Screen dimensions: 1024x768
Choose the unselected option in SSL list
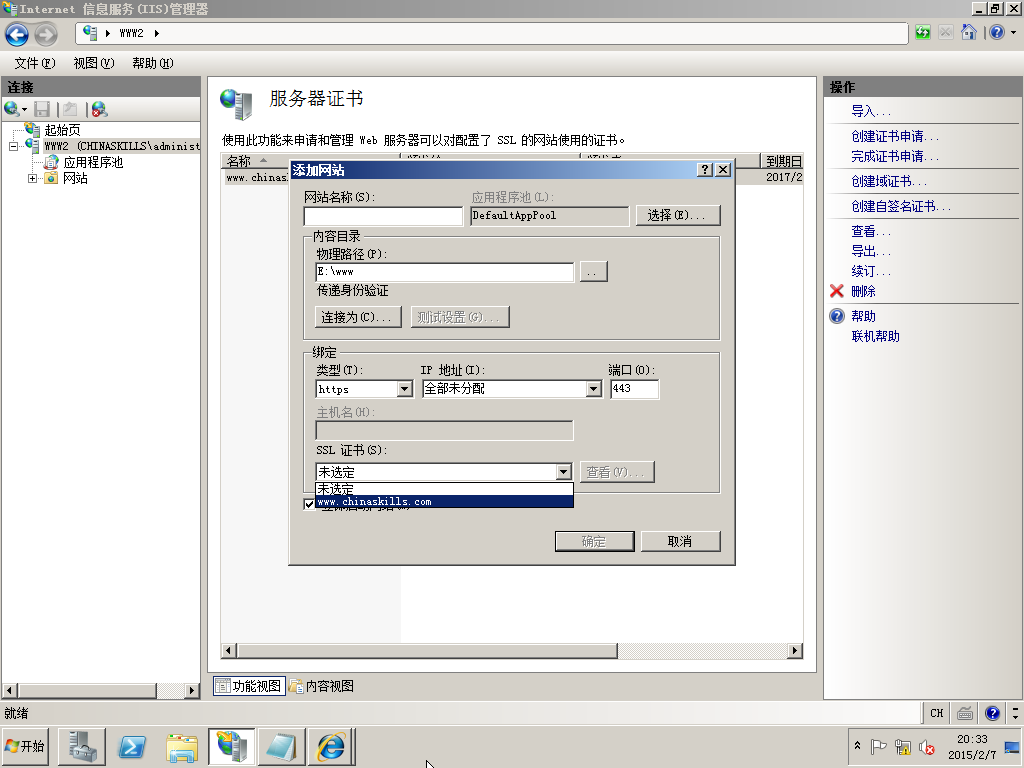pos(444,488)
